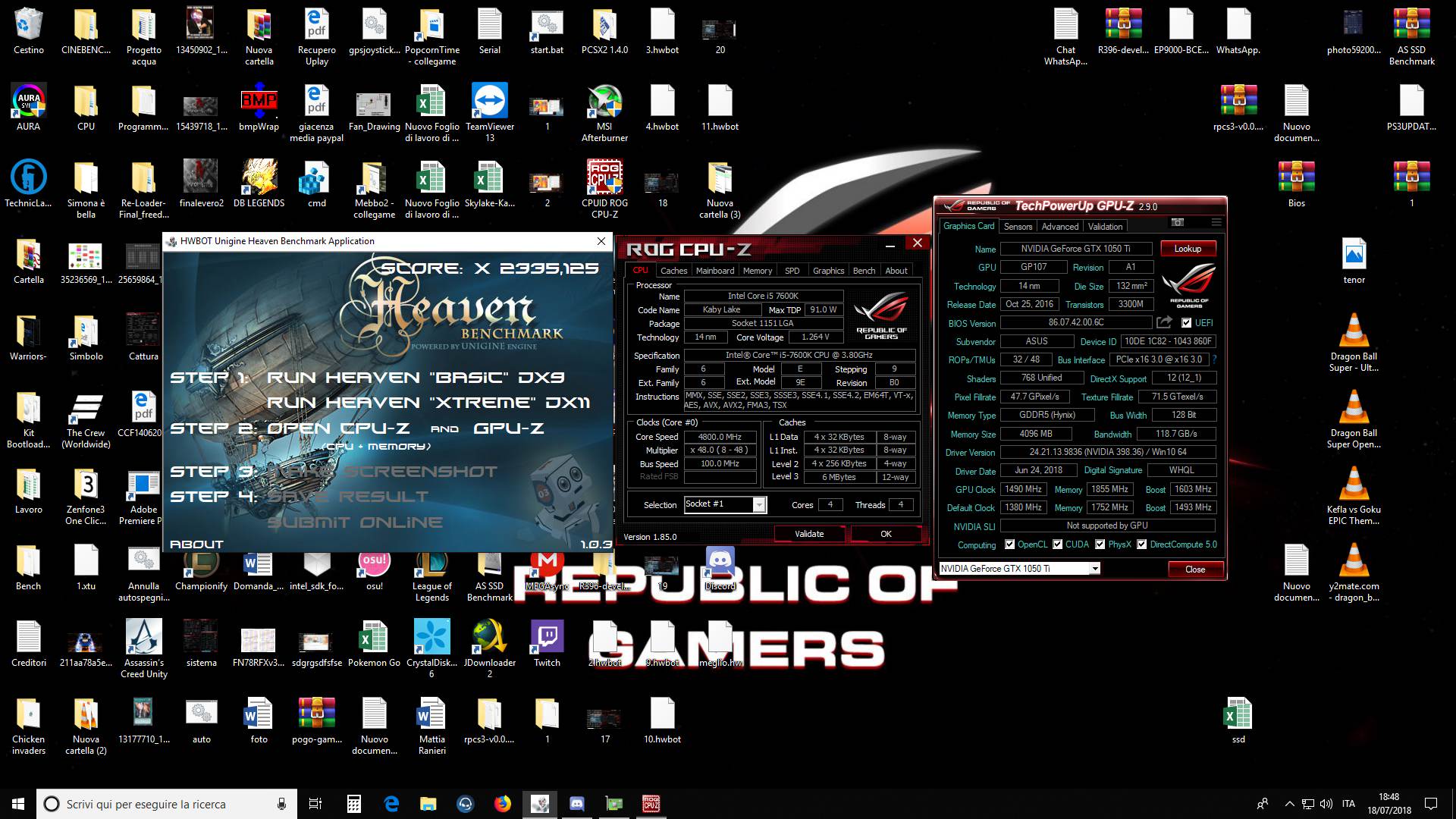Click OPEN CPU-Z in Heaven window
The height and width of the screenshot is (819, 1456).
point(338,428)
